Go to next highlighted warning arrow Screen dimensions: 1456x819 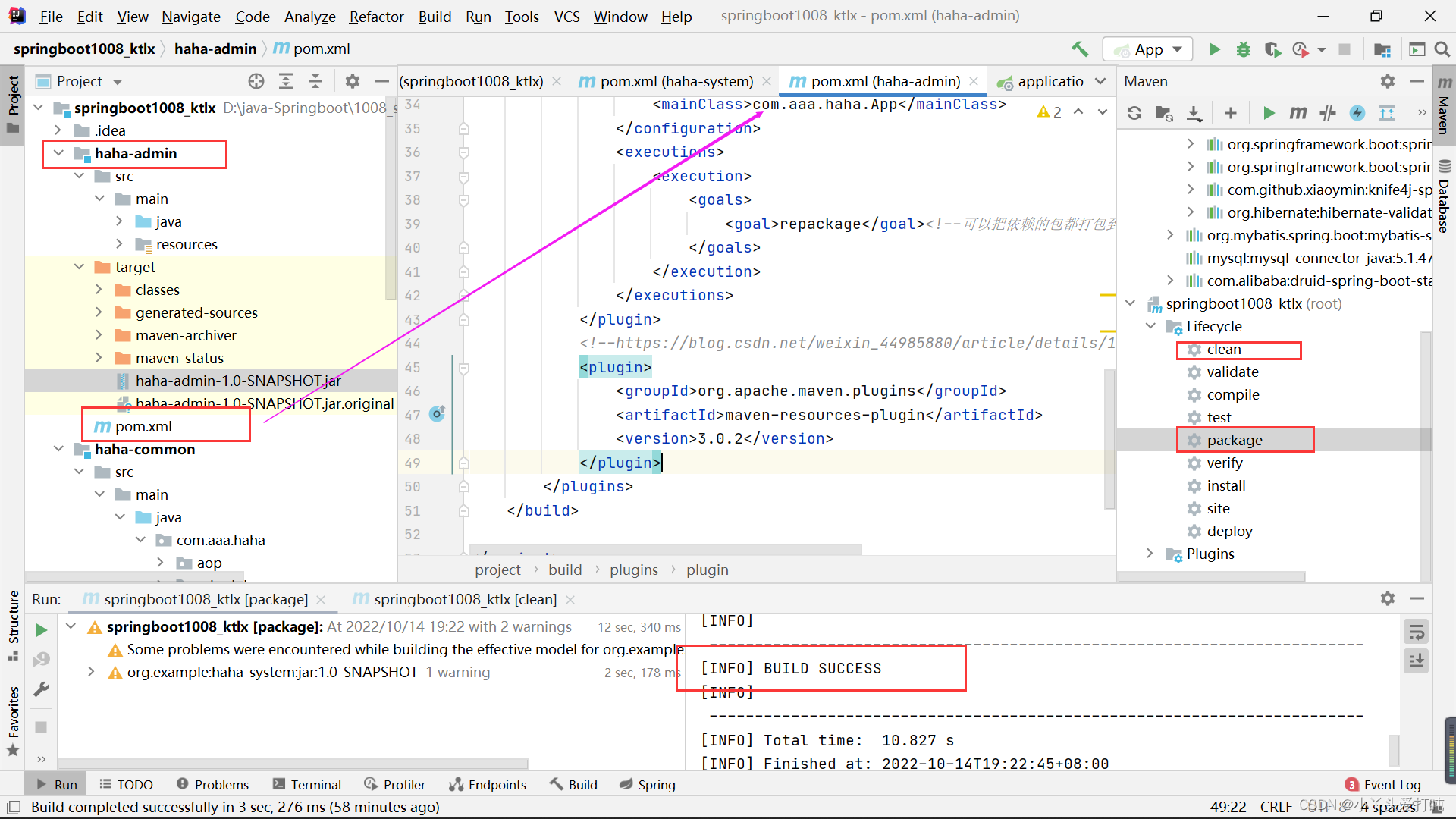tap(1103, 112)
